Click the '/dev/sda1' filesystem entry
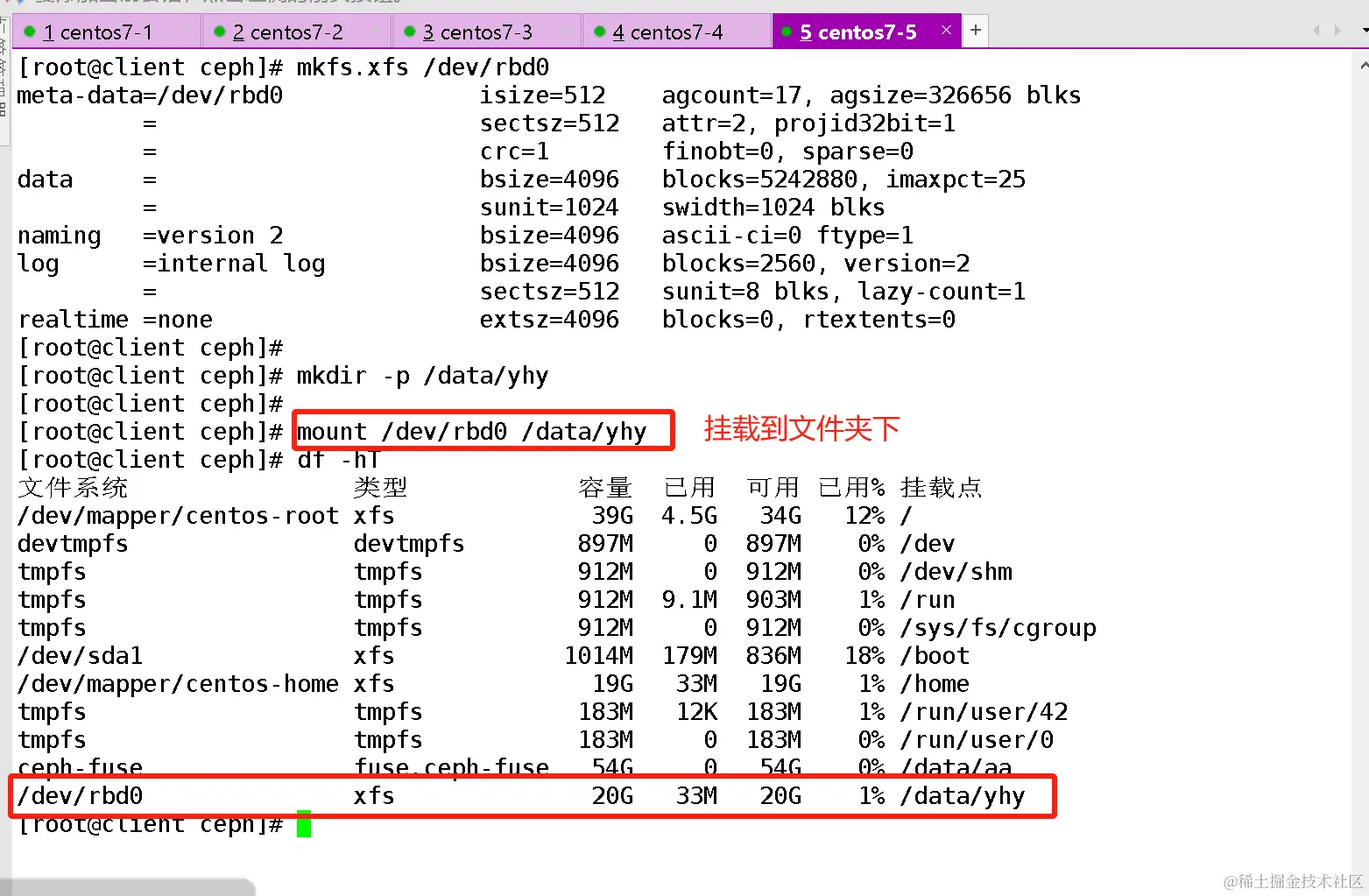This screenshot has height=896, width=1369. [80, 656]
